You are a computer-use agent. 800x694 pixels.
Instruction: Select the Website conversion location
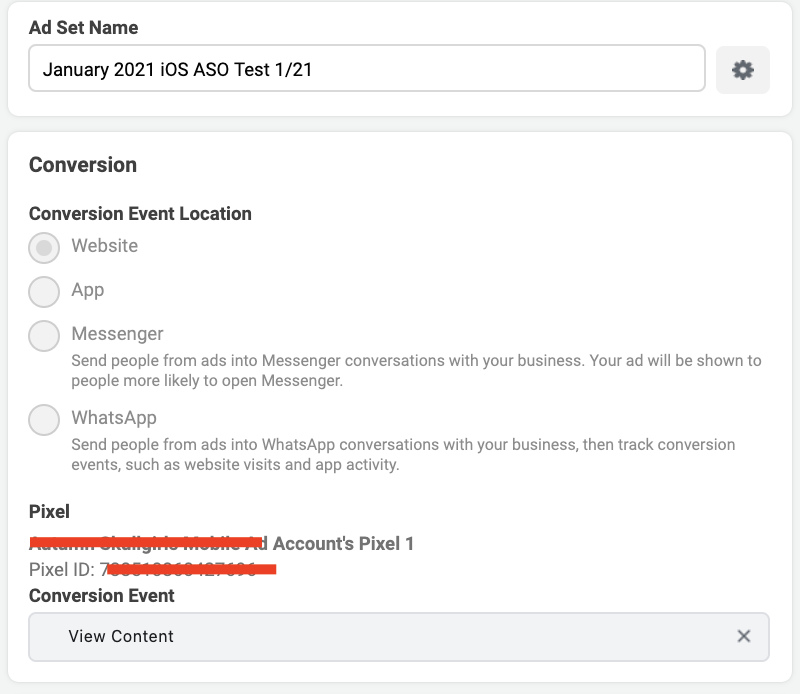[x=44, y=247]
